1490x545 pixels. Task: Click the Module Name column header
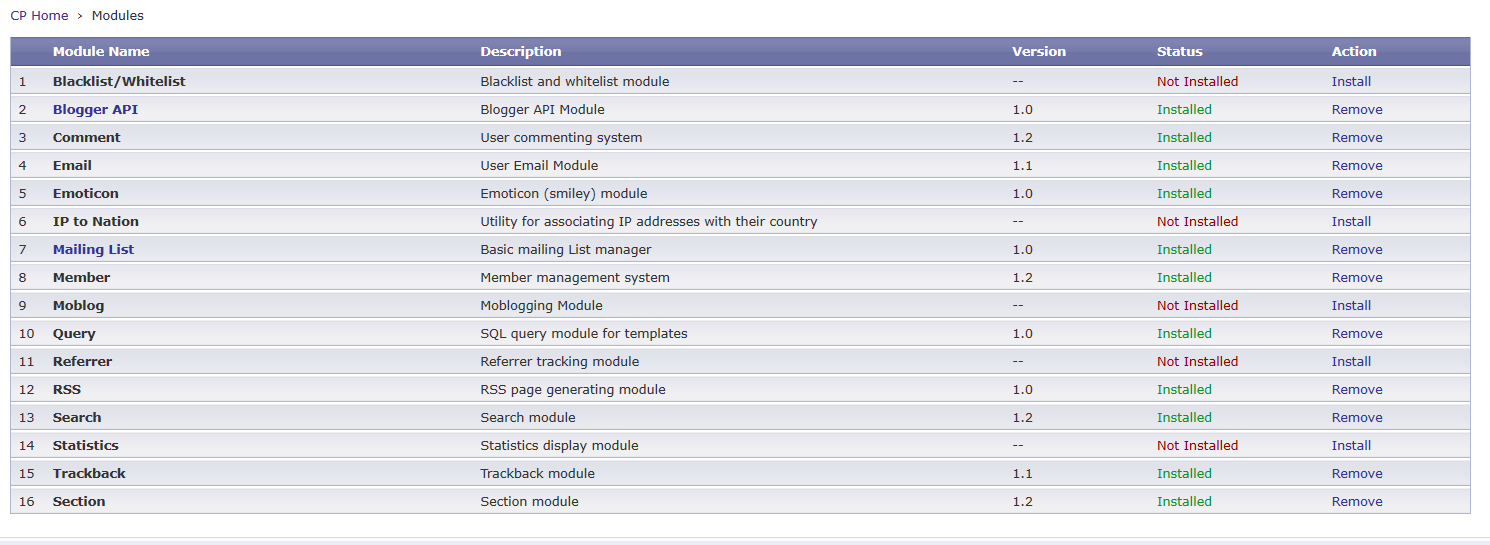click(x=101, y=51)
